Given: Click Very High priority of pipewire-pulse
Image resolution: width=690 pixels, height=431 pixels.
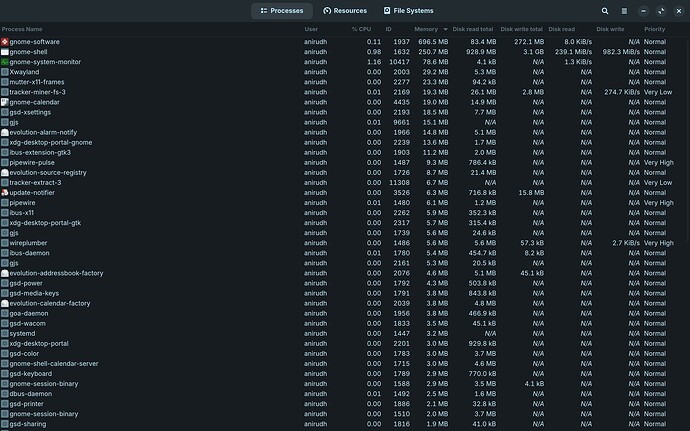Looking at the screenshot, I should coord(659,162).
